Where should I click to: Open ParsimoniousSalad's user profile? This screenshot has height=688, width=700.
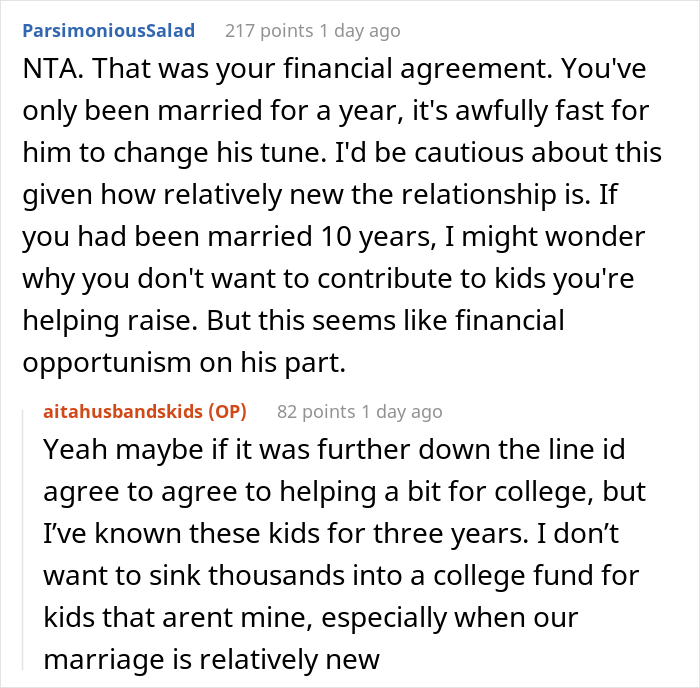(108, 31)
